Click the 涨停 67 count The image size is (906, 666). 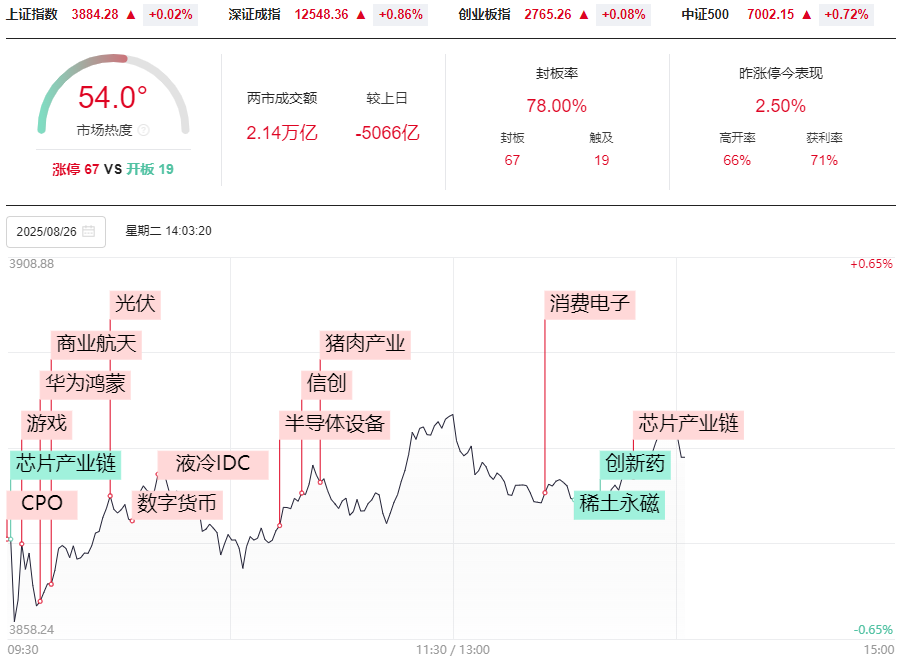tap(76, 169)
